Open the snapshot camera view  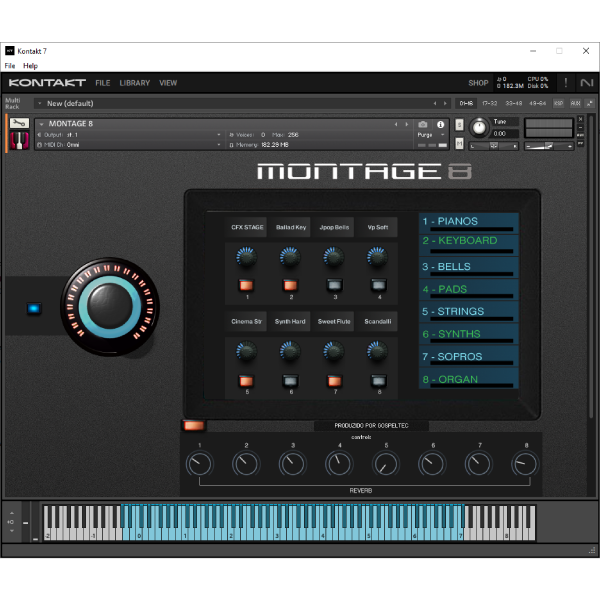coord(422,124)
